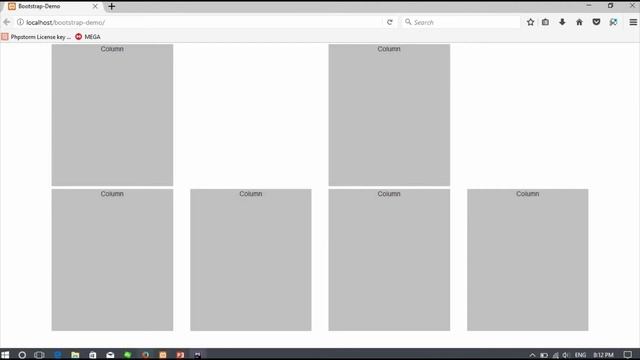Open Task View on the taskbar

pos(39,355)
